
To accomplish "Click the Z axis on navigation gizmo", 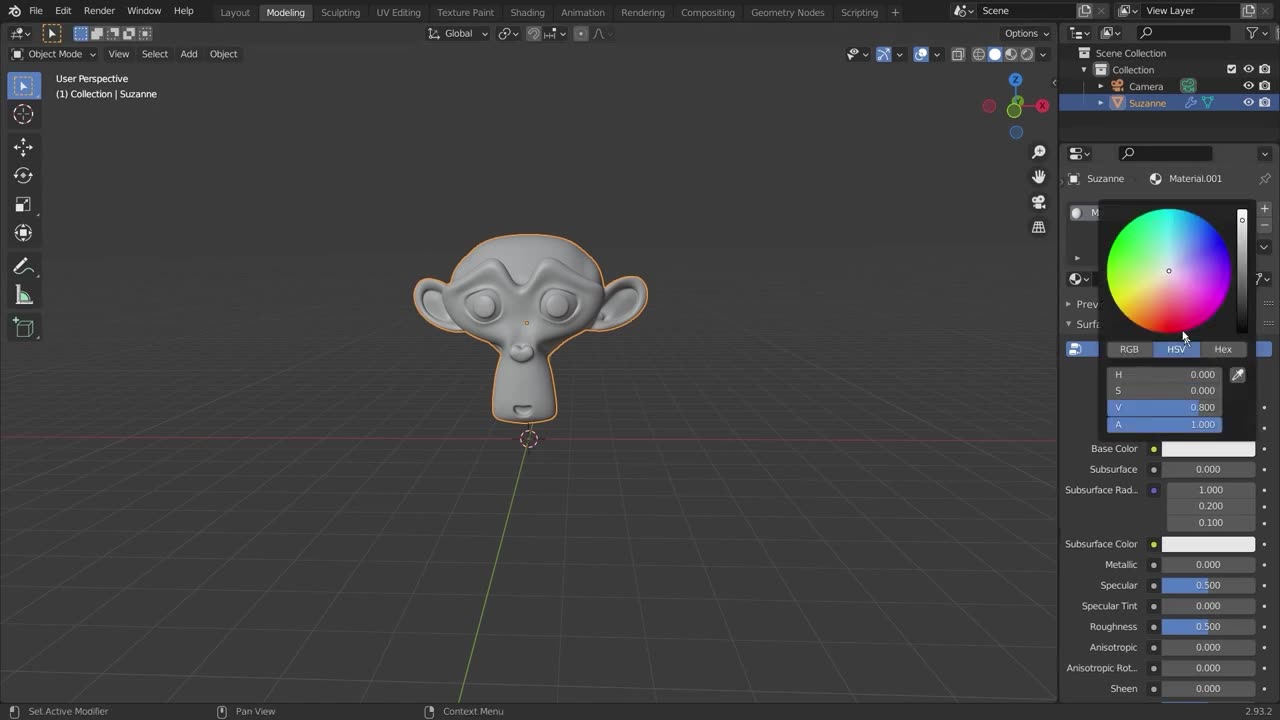I will pos(1015,80).
